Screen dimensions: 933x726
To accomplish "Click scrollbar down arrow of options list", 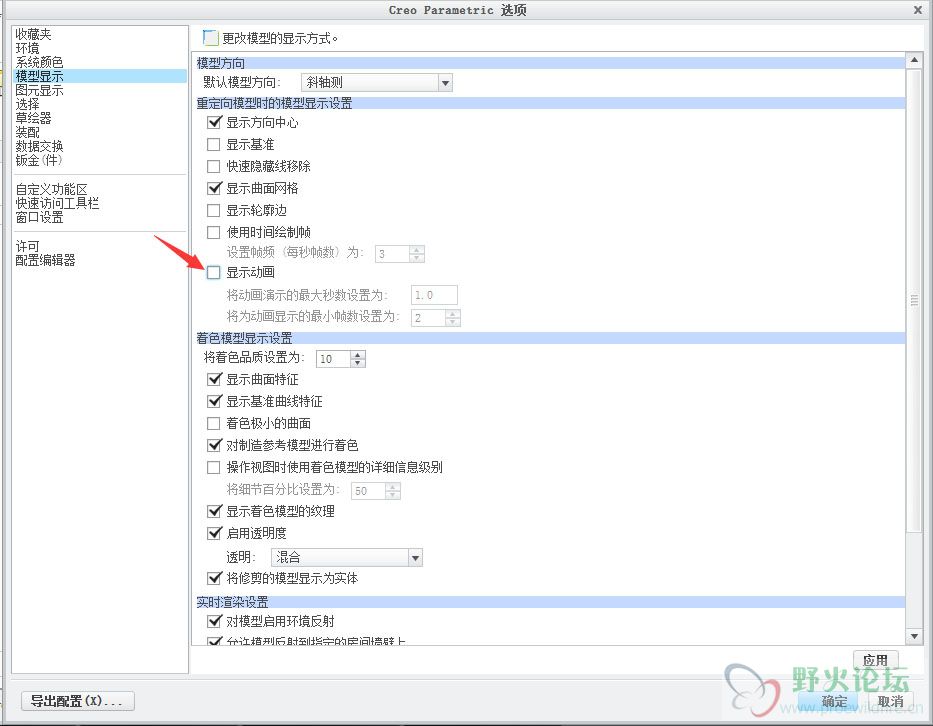I will [x=914, y=637].
